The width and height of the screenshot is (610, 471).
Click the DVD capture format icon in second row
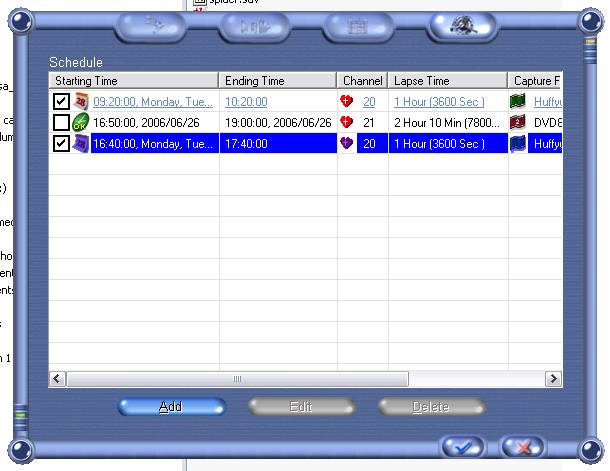click(x=518, y=122)
